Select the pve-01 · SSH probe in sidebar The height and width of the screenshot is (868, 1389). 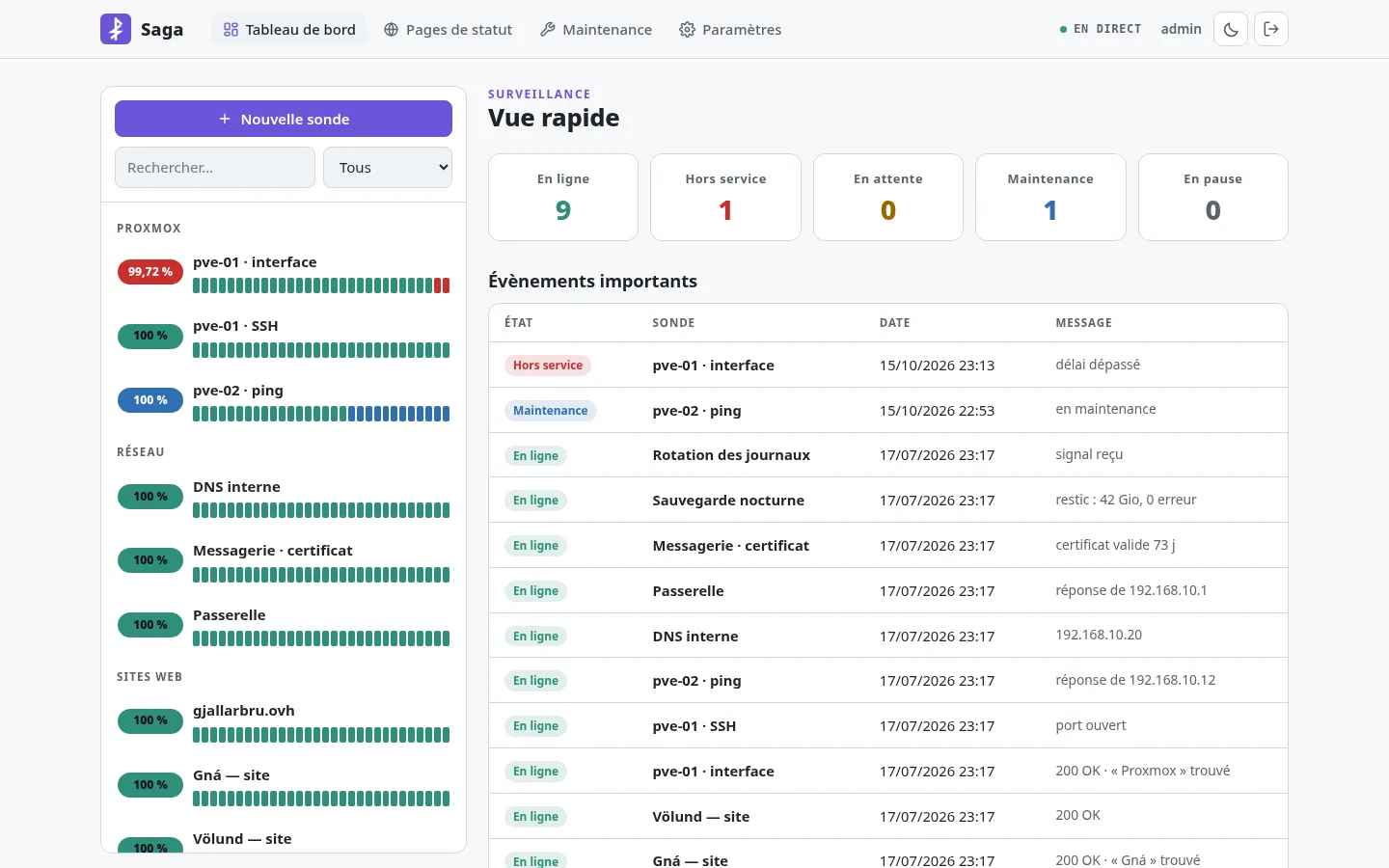(284, 338)
